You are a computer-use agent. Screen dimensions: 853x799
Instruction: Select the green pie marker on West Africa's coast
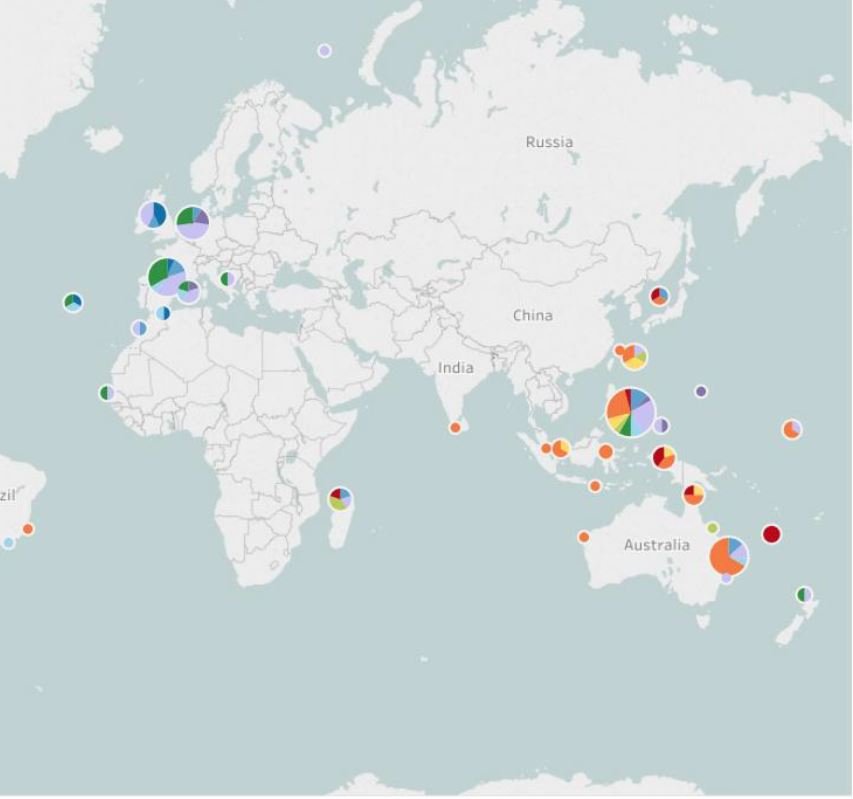click(106, 393)
